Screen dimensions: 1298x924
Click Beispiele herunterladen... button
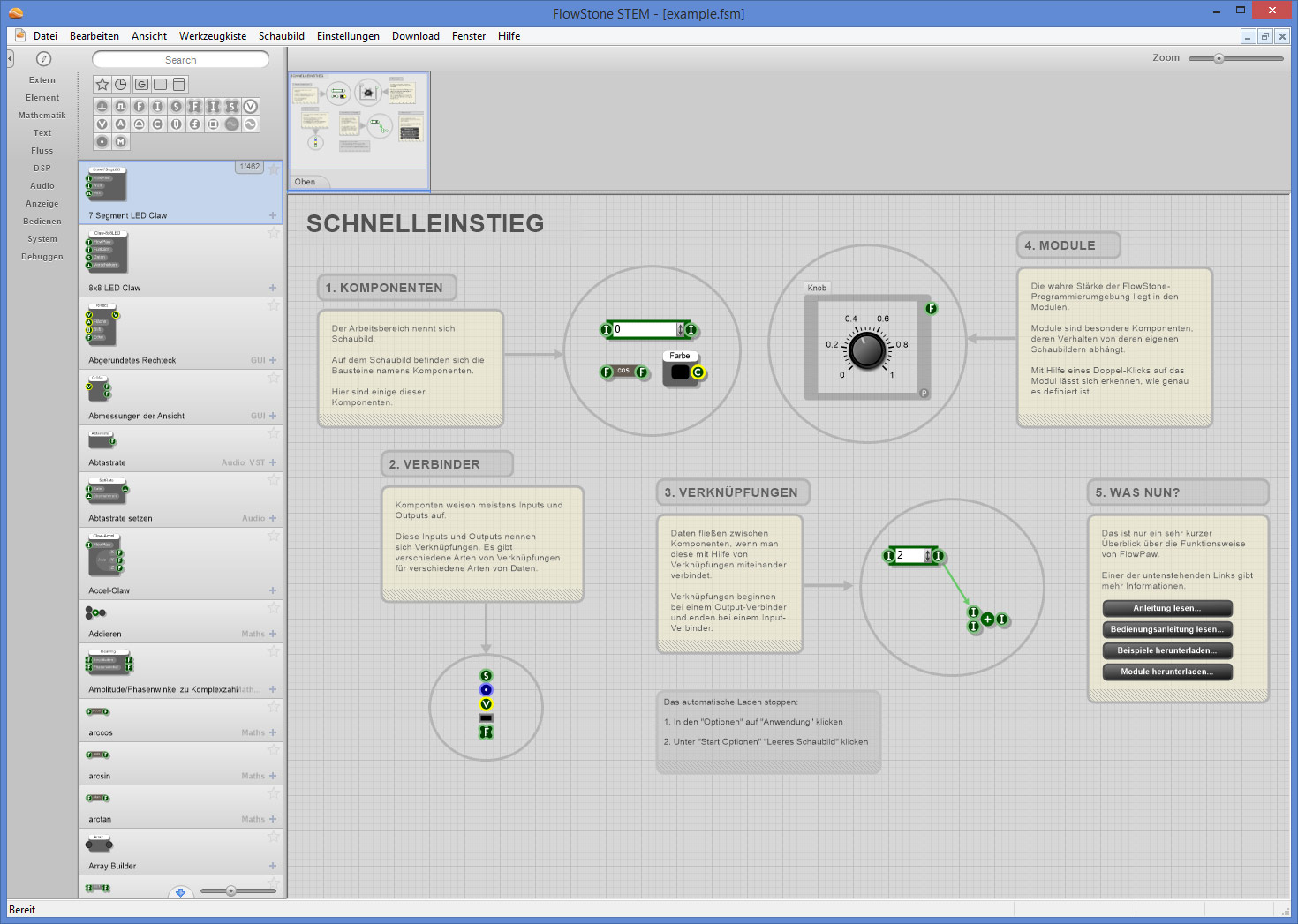(x=1167, y=650)
